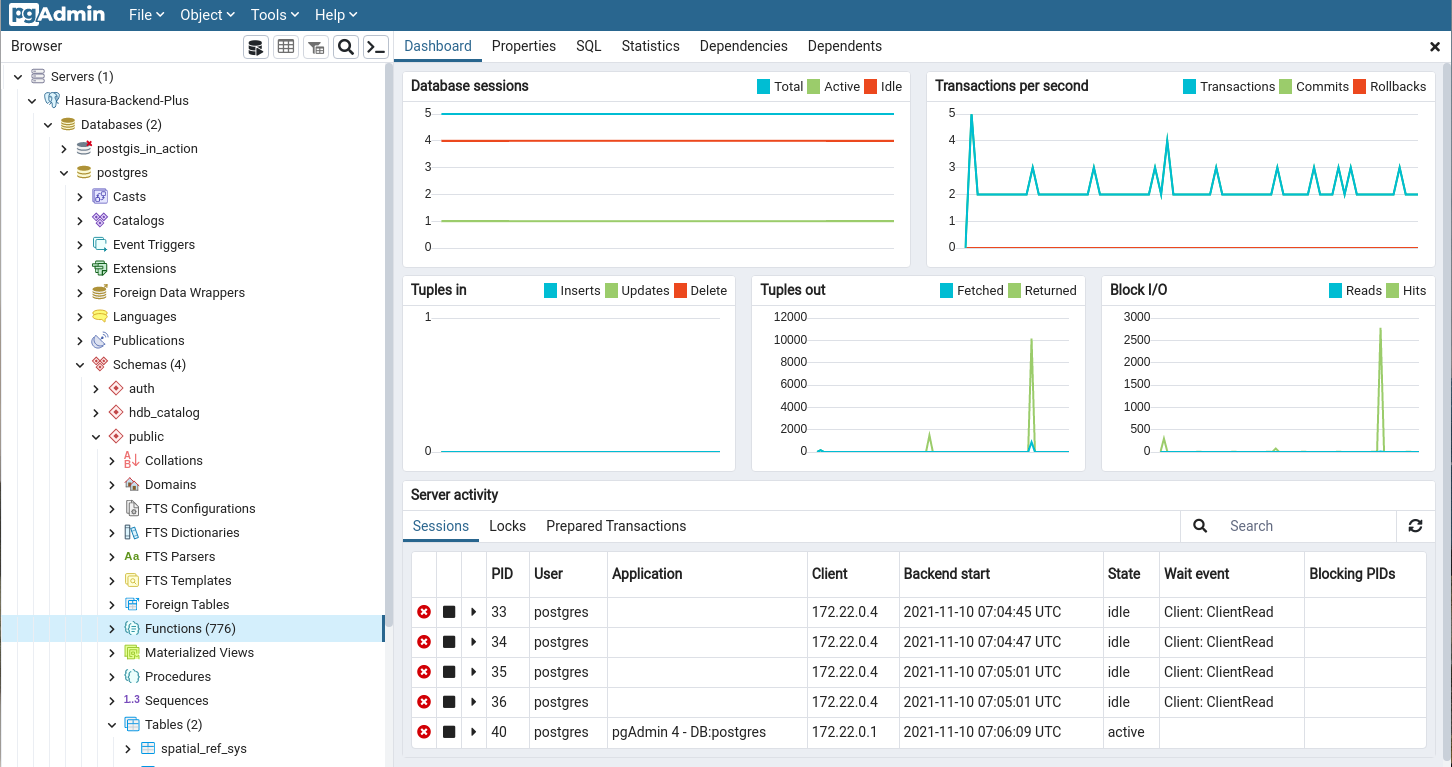Viewport: 1452px width, 767px height.
Task: Collapse the Schemas (4) node
Action: tap(80, 365)
